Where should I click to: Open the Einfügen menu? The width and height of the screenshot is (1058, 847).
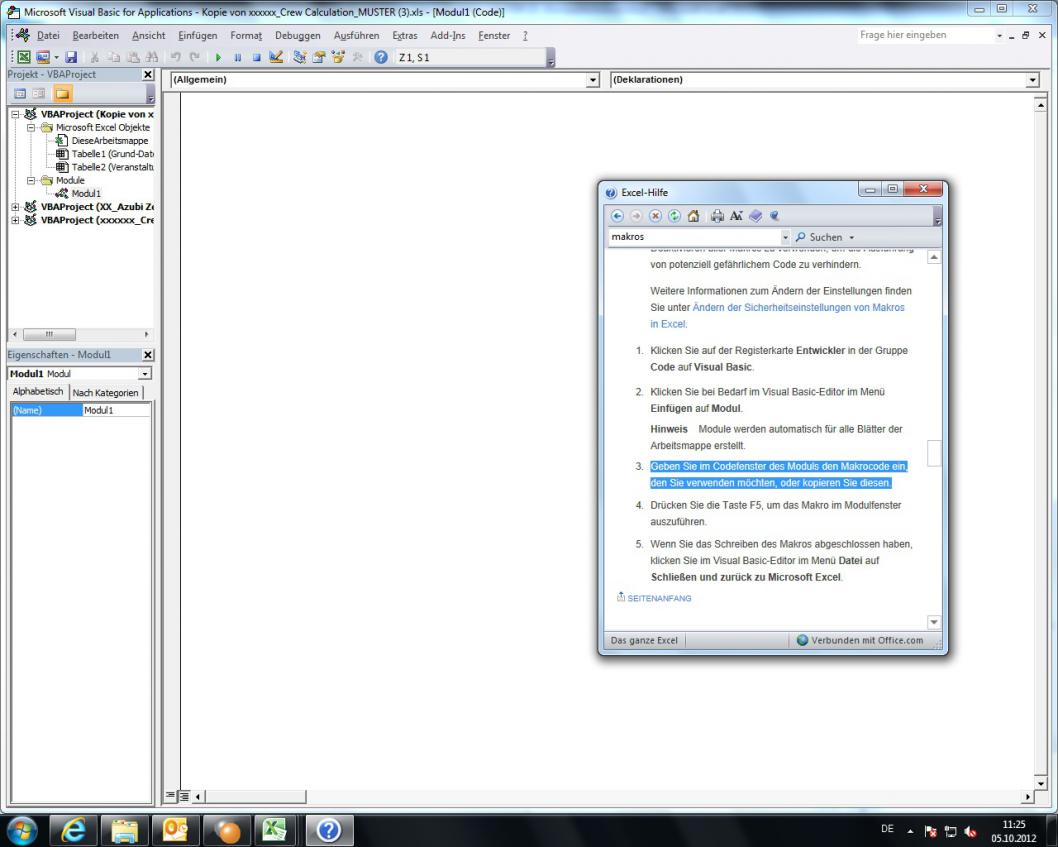pos(197,36)
